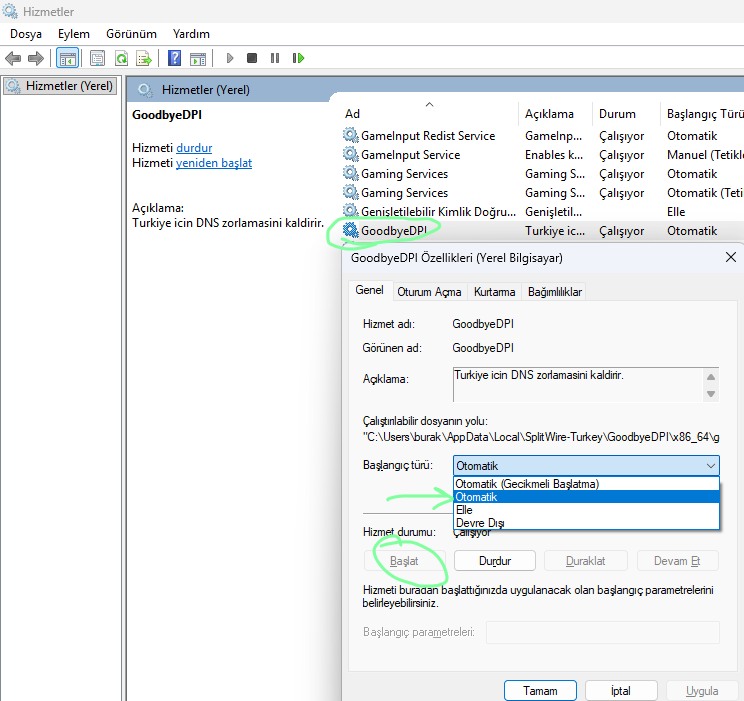
Task: Choose Otomatik (Gecikmeli Başlatma) option
Action: click(586, 484)
